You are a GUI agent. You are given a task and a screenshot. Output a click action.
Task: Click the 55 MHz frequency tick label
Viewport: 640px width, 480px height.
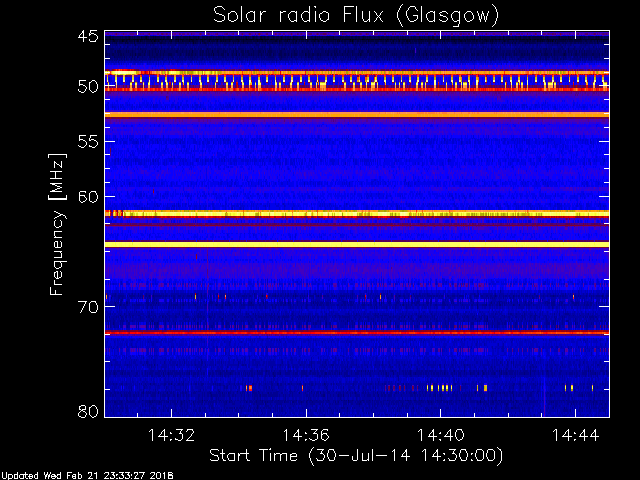click(x=87, y=142)
